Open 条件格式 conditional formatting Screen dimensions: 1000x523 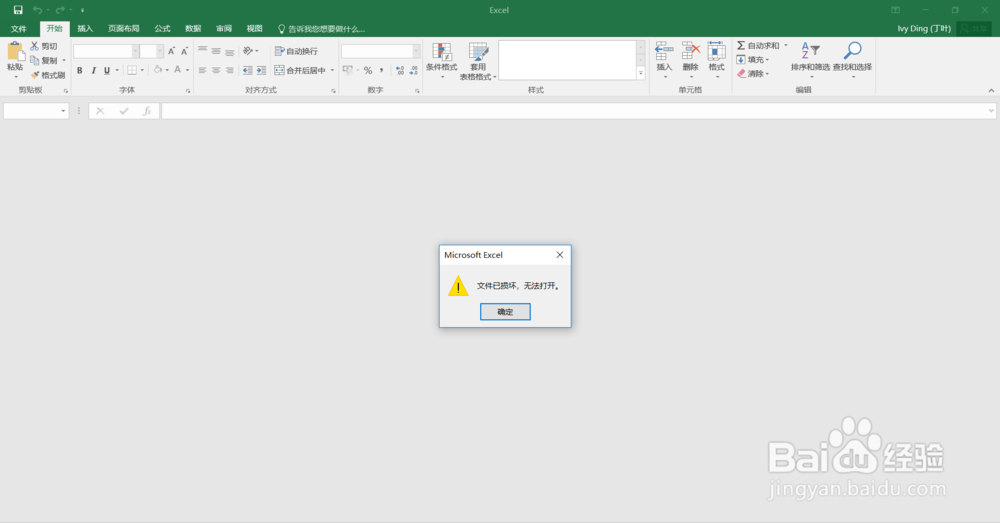pos(441,61)
